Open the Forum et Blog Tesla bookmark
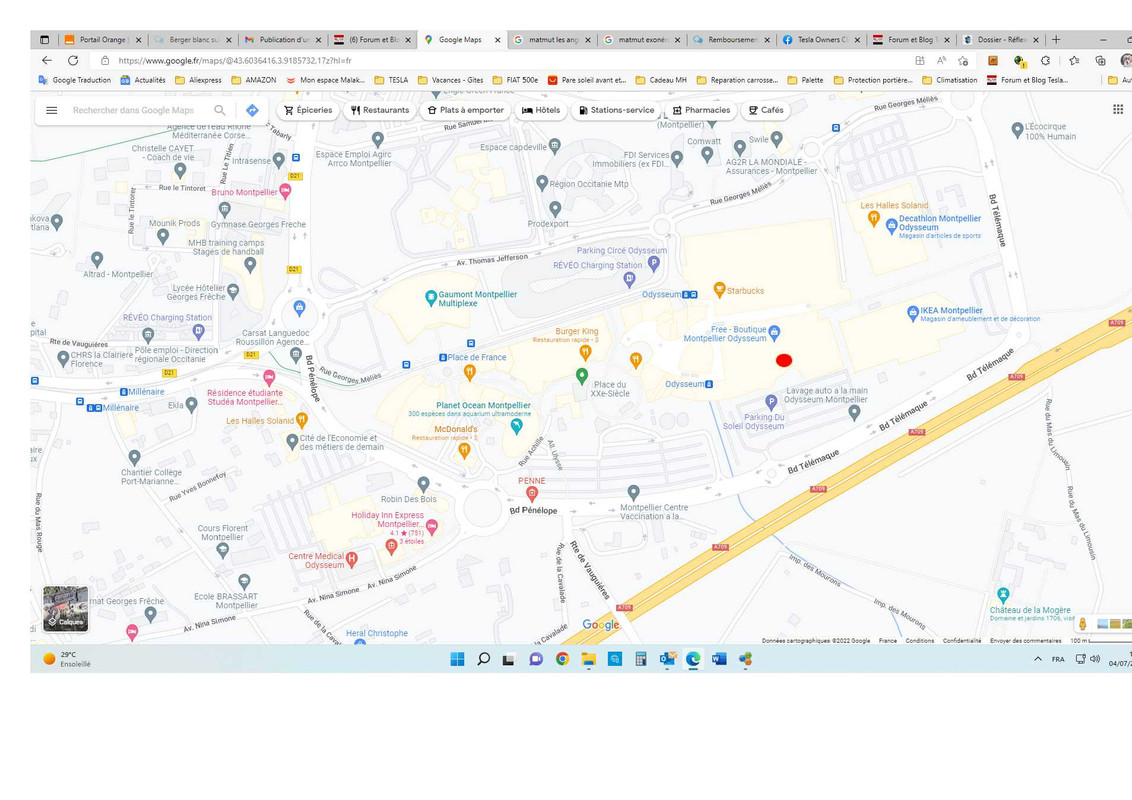 (1027, 80)
